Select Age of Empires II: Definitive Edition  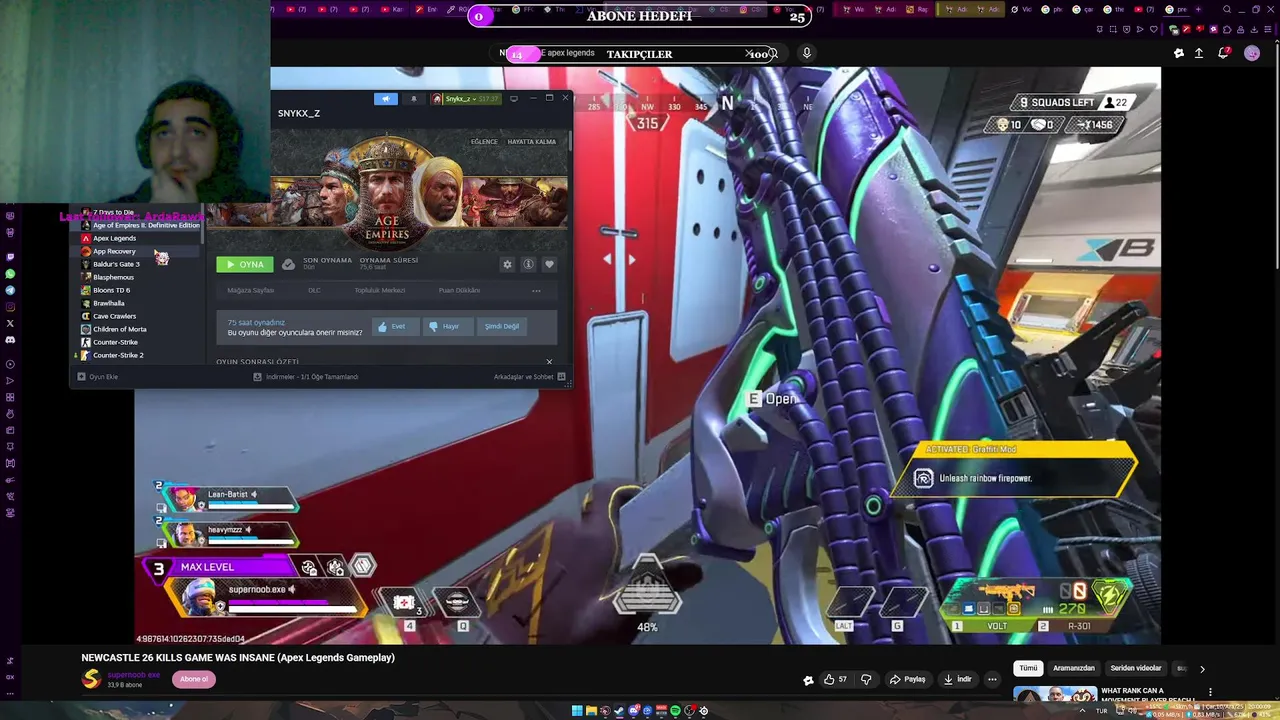140,225
